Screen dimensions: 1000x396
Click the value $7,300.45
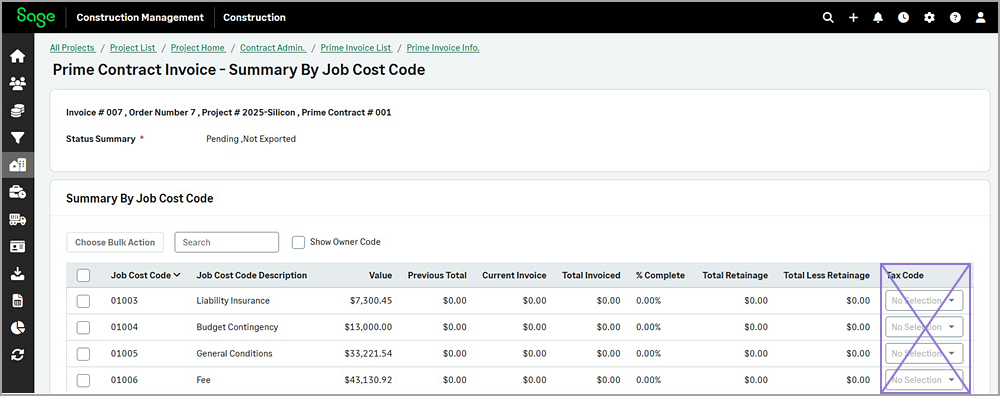click(371, 300)
